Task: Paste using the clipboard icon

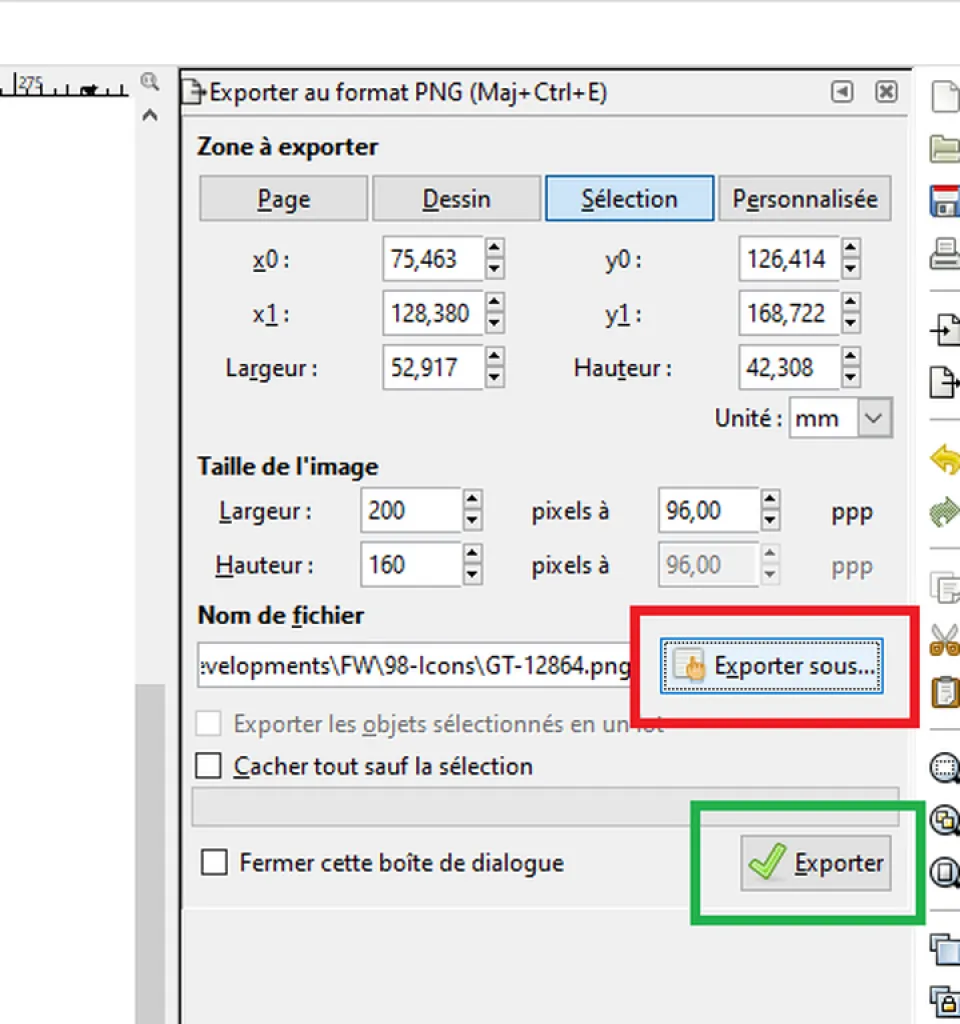Action: (x=945, y=692)
